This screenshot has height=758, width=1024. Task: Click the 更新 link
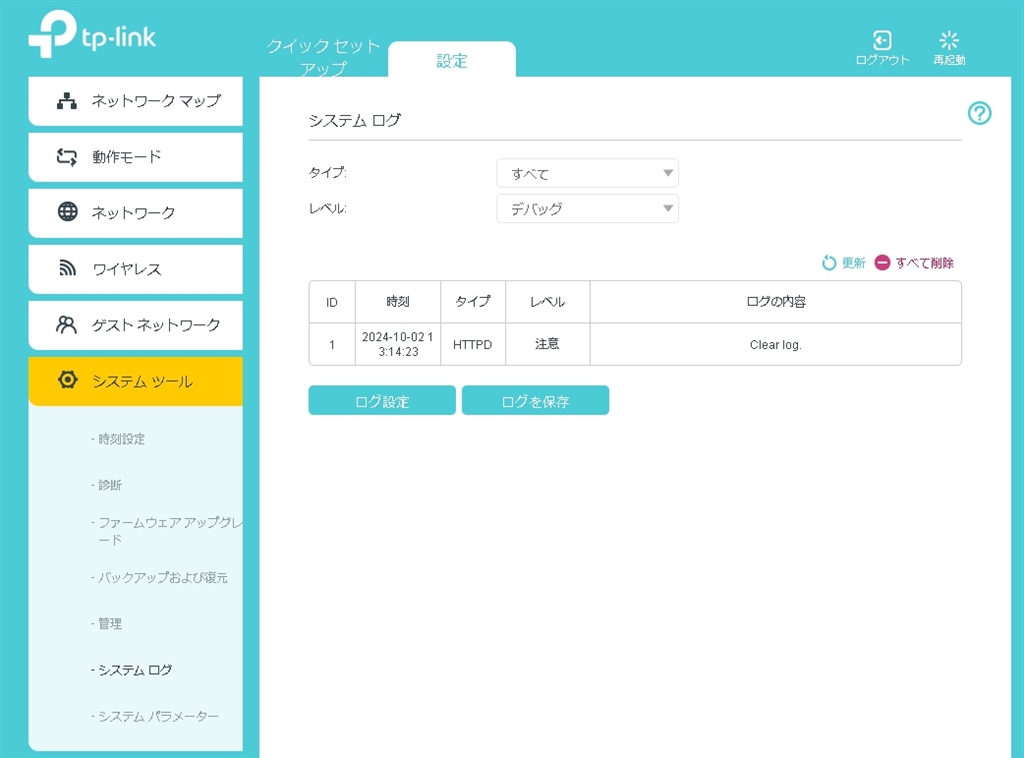click(854, 262)
